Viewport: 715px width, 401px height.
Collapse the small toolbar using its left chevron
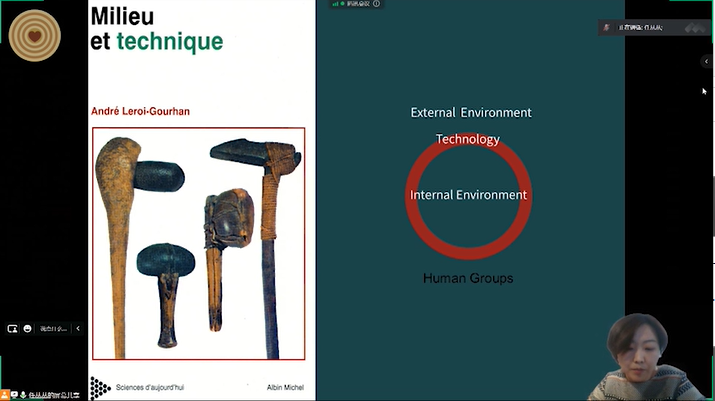78,328
